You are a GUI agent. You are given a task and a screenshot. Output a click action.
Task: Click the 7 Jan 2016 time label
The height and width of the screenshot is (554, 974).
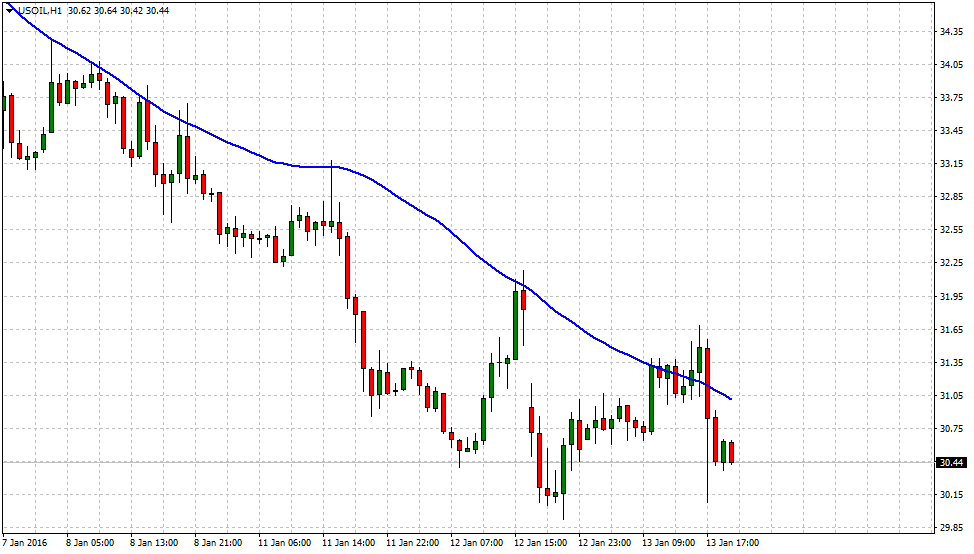click(x=24, y=543)
